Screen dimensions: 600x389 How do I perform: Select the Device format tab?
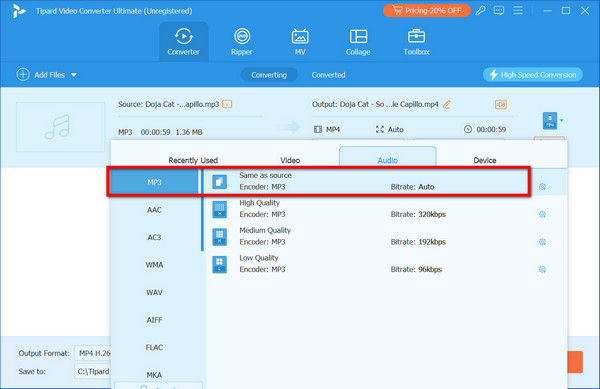(485, 160)
